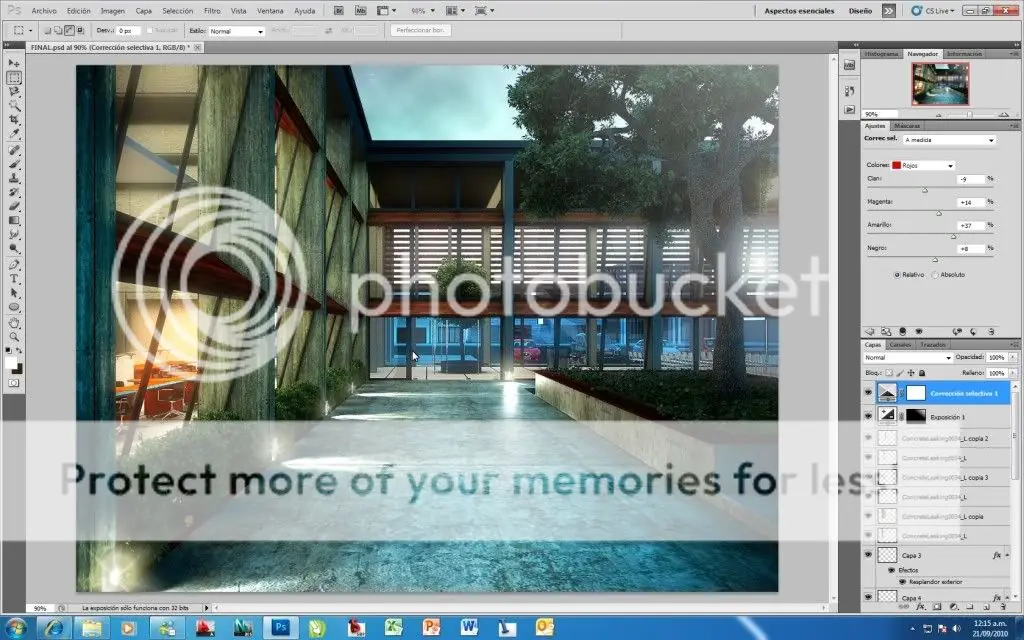Select the Type (T) tool
Viewport: 1024px width, 640px height.
(x=14, y=279)
